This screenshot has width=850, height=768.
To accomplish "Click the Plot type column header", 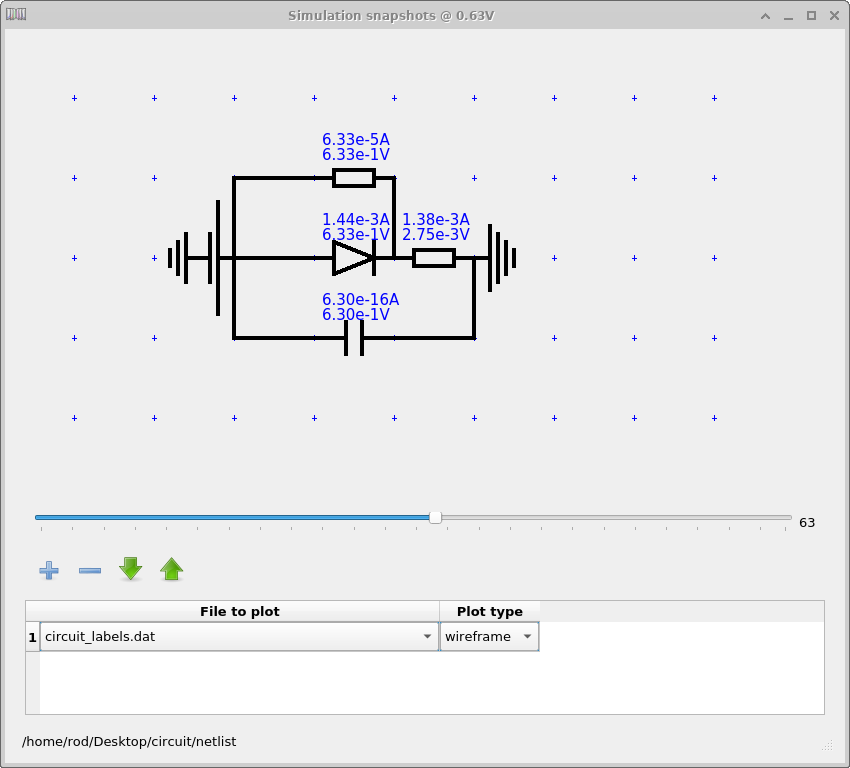I will click(489, 611).
